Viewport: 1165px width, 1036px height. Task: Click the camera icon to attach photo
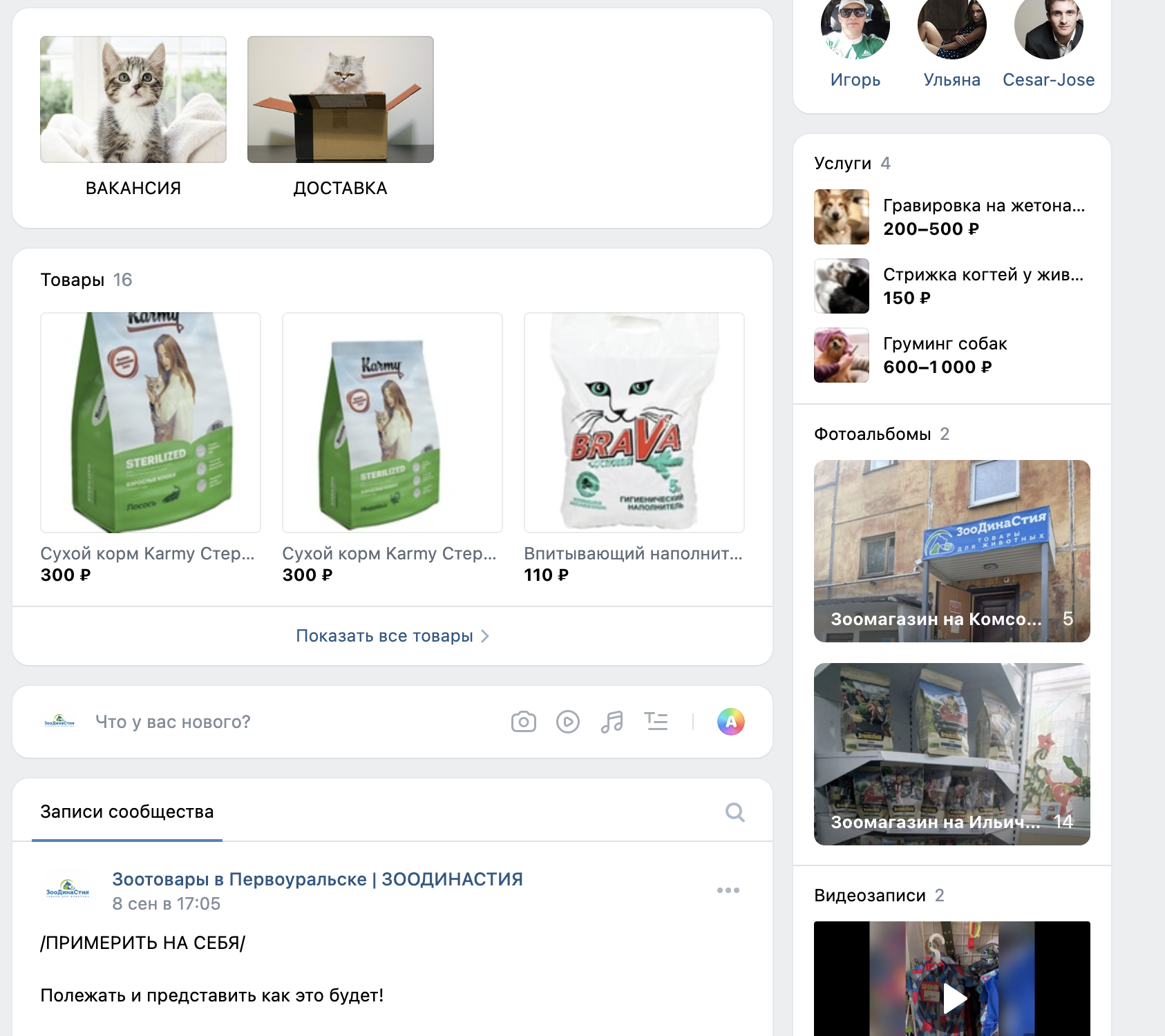point(523,722)
